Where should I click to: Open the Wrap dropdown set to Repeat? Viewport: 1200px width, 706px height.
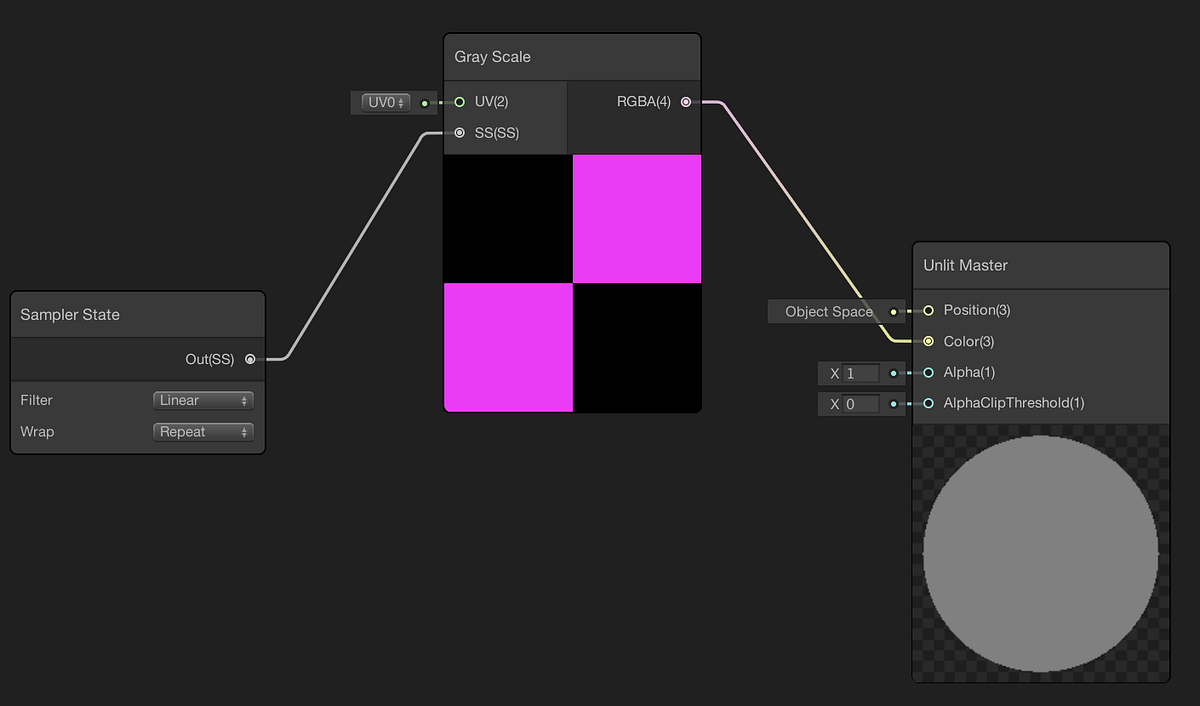tap(203, 431)
